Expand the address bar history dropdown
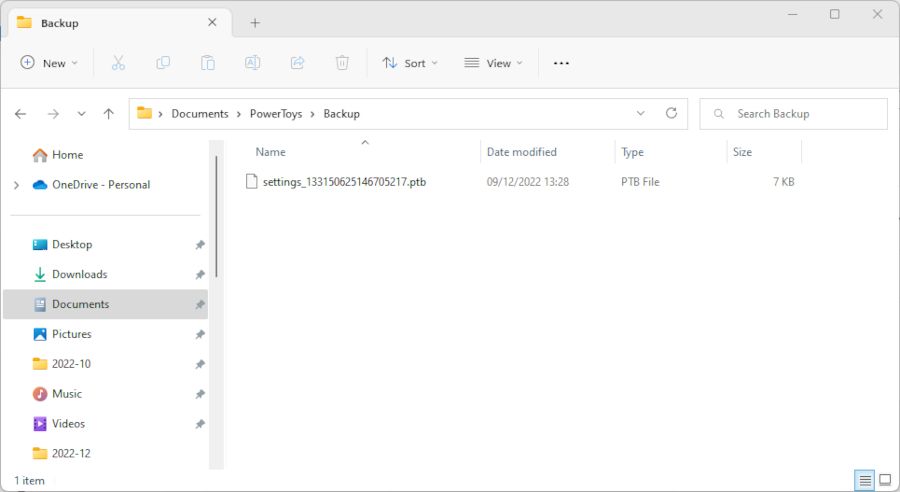 point(641,113)
